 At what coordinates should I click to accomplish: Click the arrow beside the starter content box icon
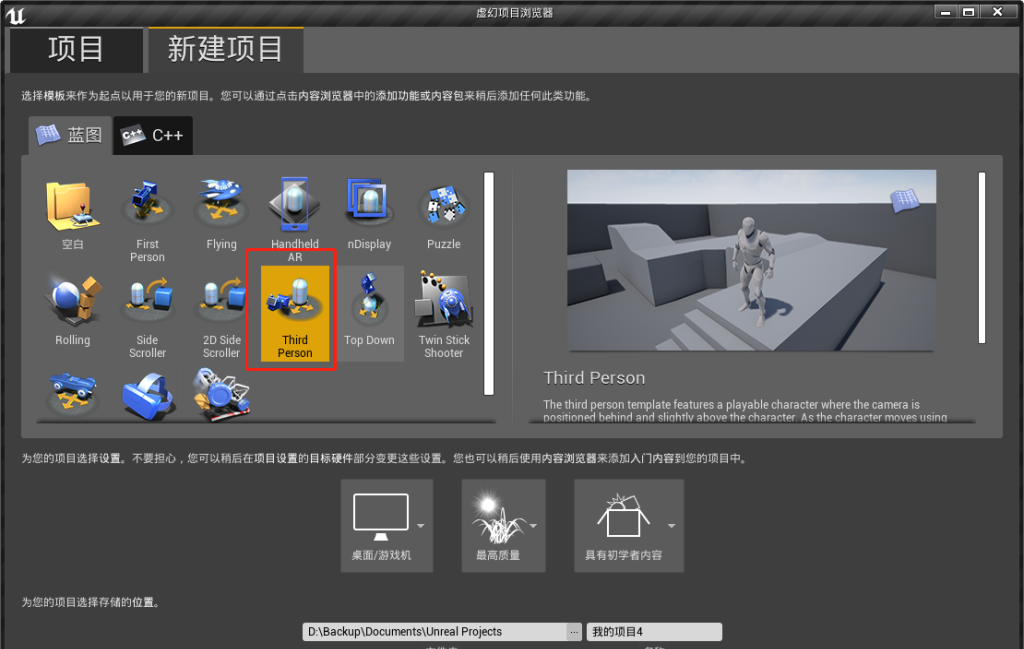coord(671,526)
